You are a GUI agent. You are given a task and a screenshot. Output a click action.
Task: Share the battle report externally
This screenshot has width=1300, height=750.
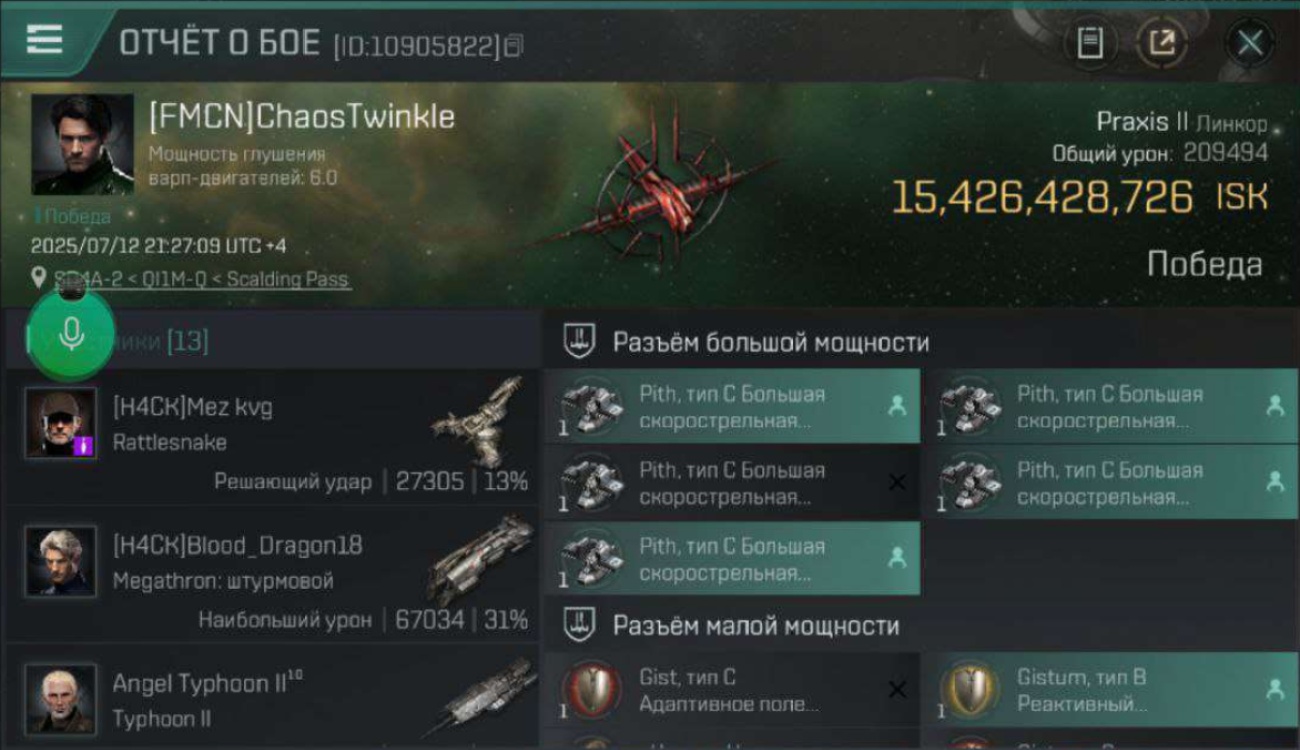point(1162,42)
